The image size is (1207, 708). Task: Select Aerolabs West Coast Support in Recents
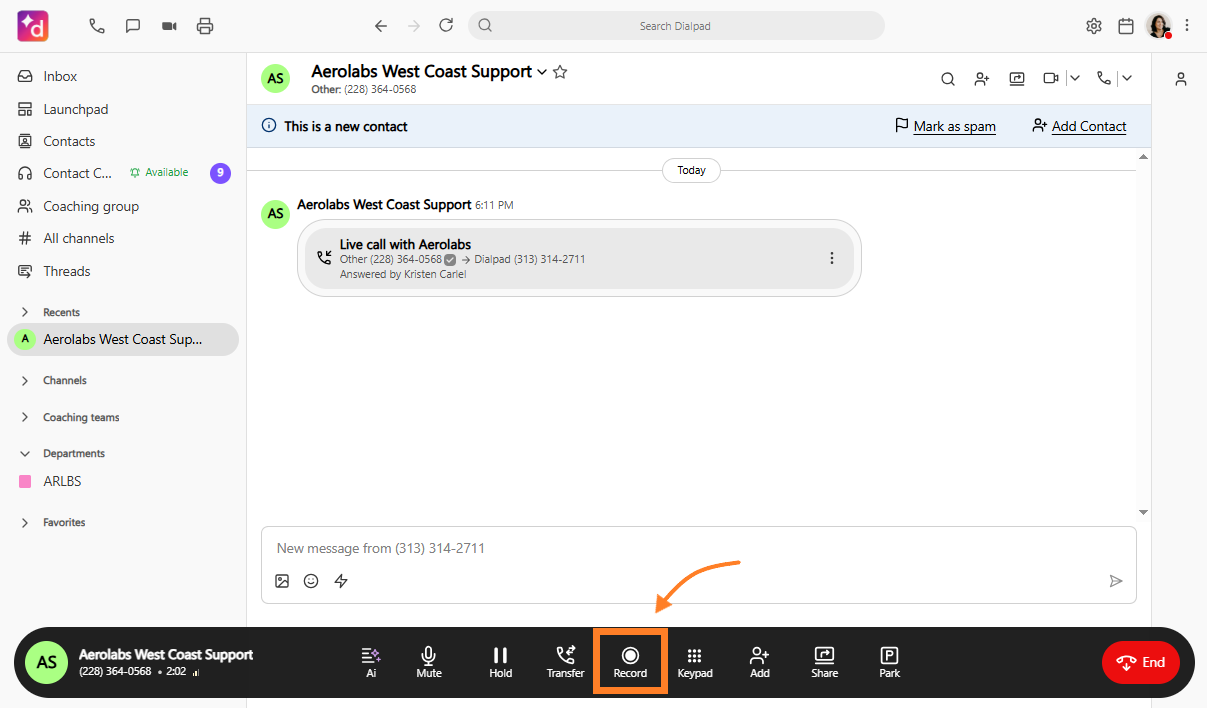[123, 339]
